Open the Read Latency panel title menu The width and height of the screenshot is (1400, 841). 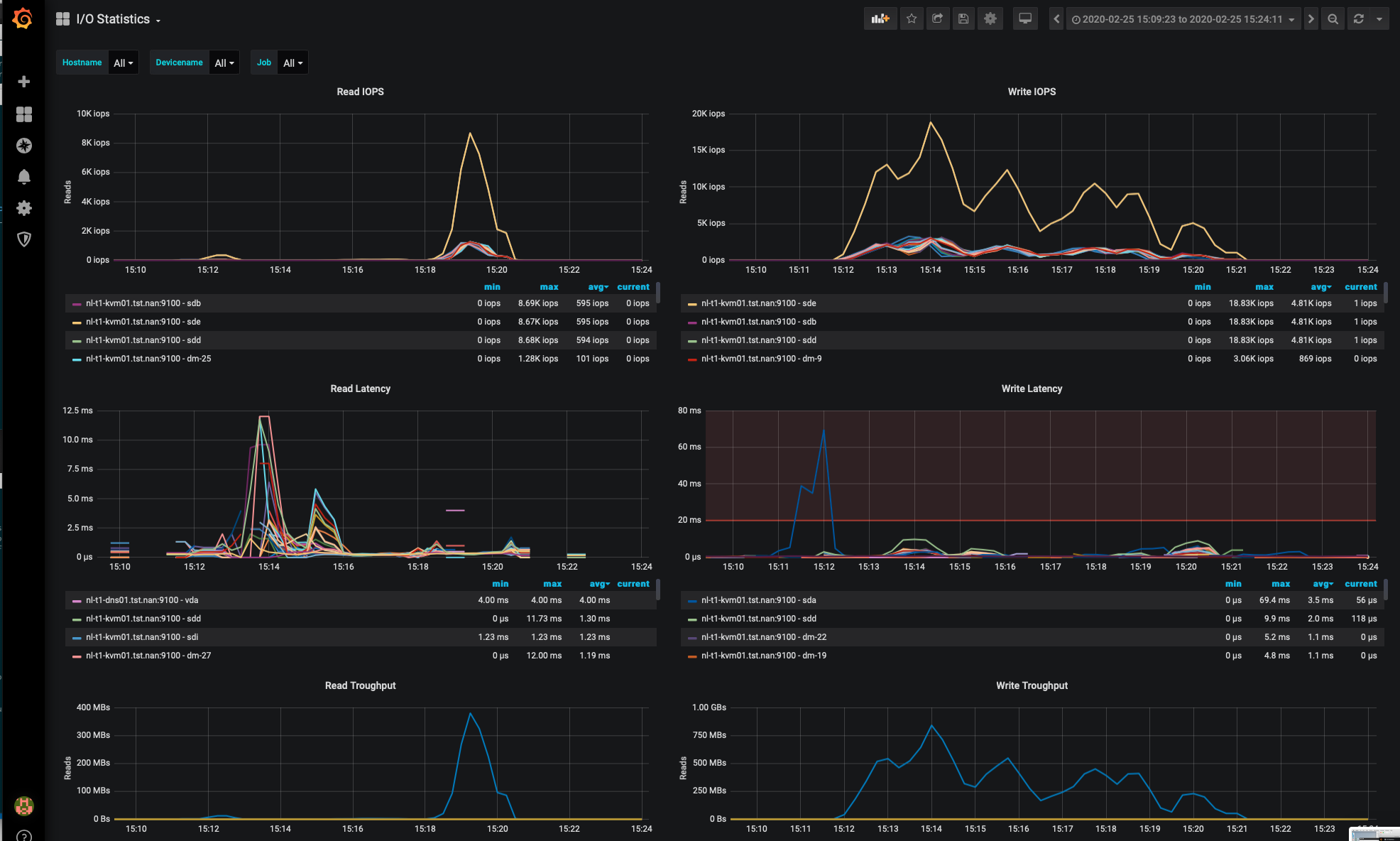click(360, 389)
